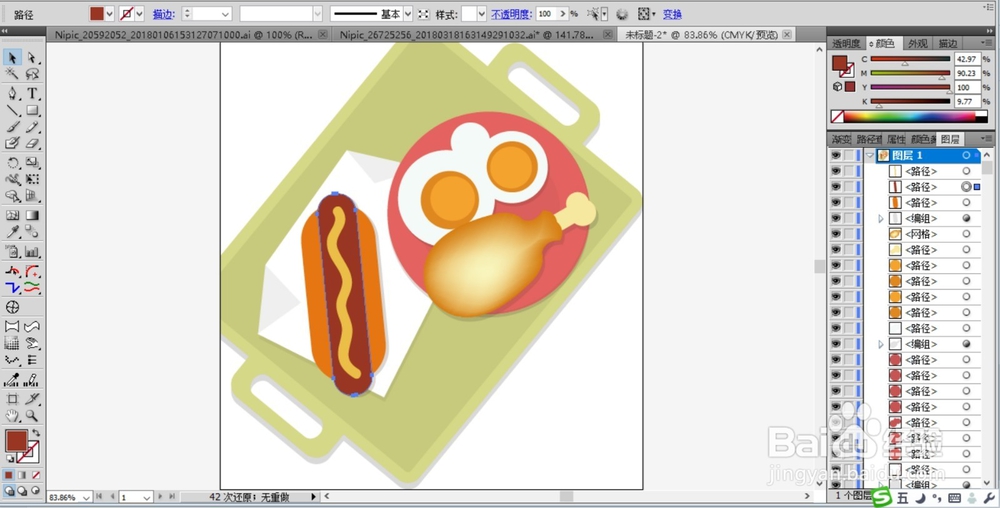This screenshot has height=508, width=1000.
Task: Click target circle of 图层 1
Action: tap(966, 156)
